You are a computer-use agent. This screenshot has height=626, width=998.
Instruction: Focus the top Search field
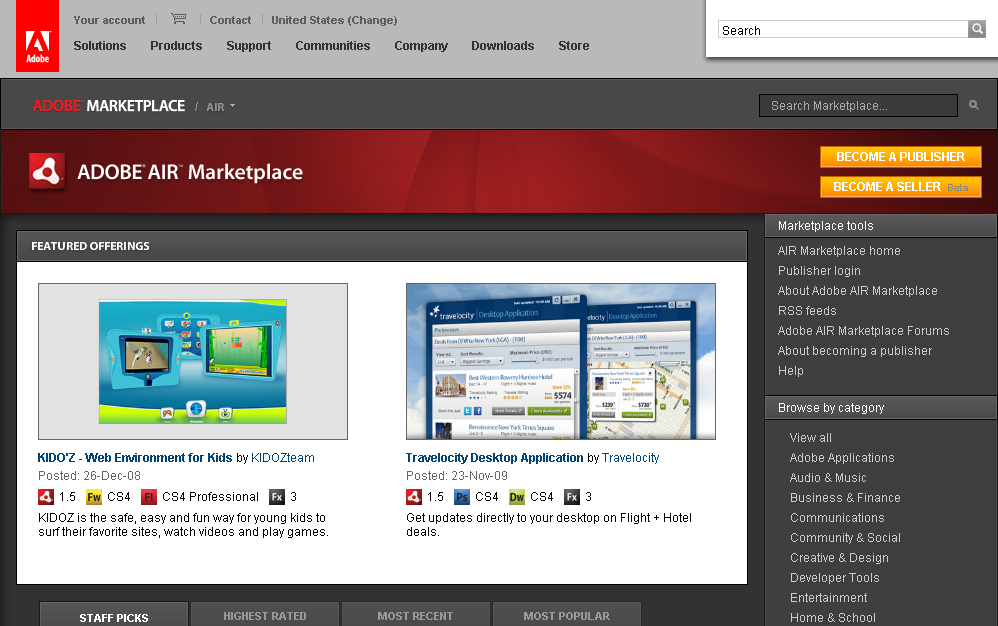pyautogui.click(x=843, y=29)
